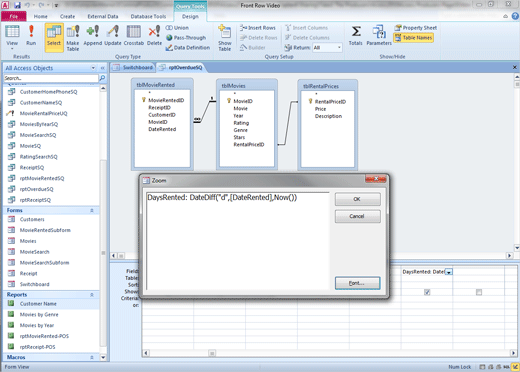Click the Union query option
The width and height of the screenshot is (520, 372).
tap(177, 28)
